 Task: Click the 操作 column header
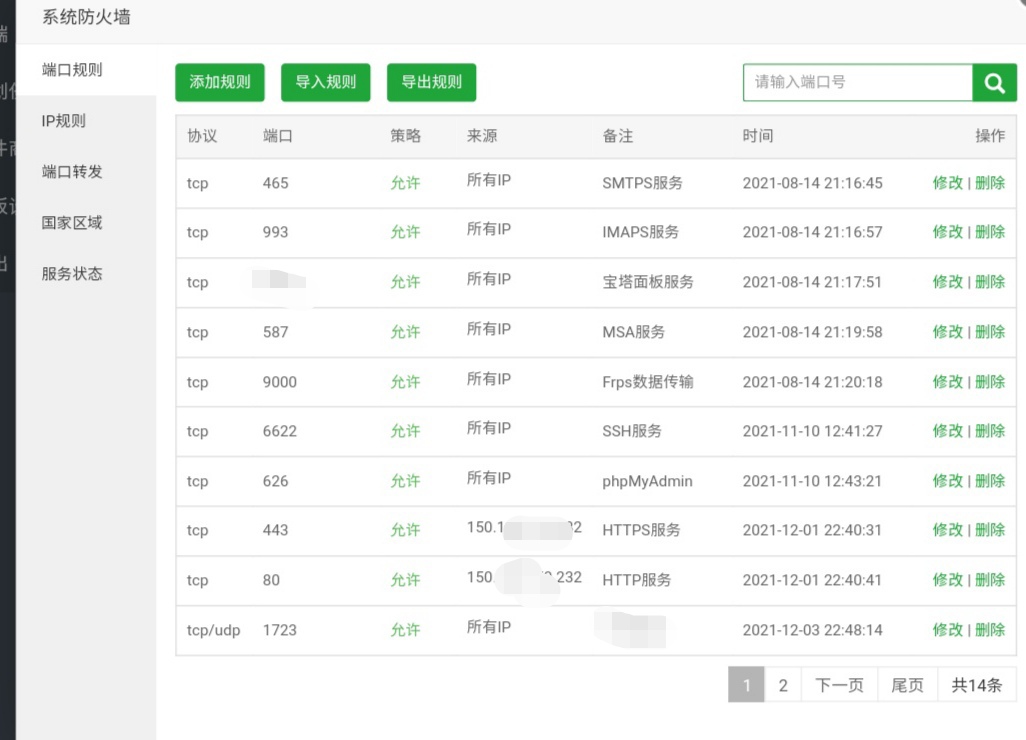(990, 136)
